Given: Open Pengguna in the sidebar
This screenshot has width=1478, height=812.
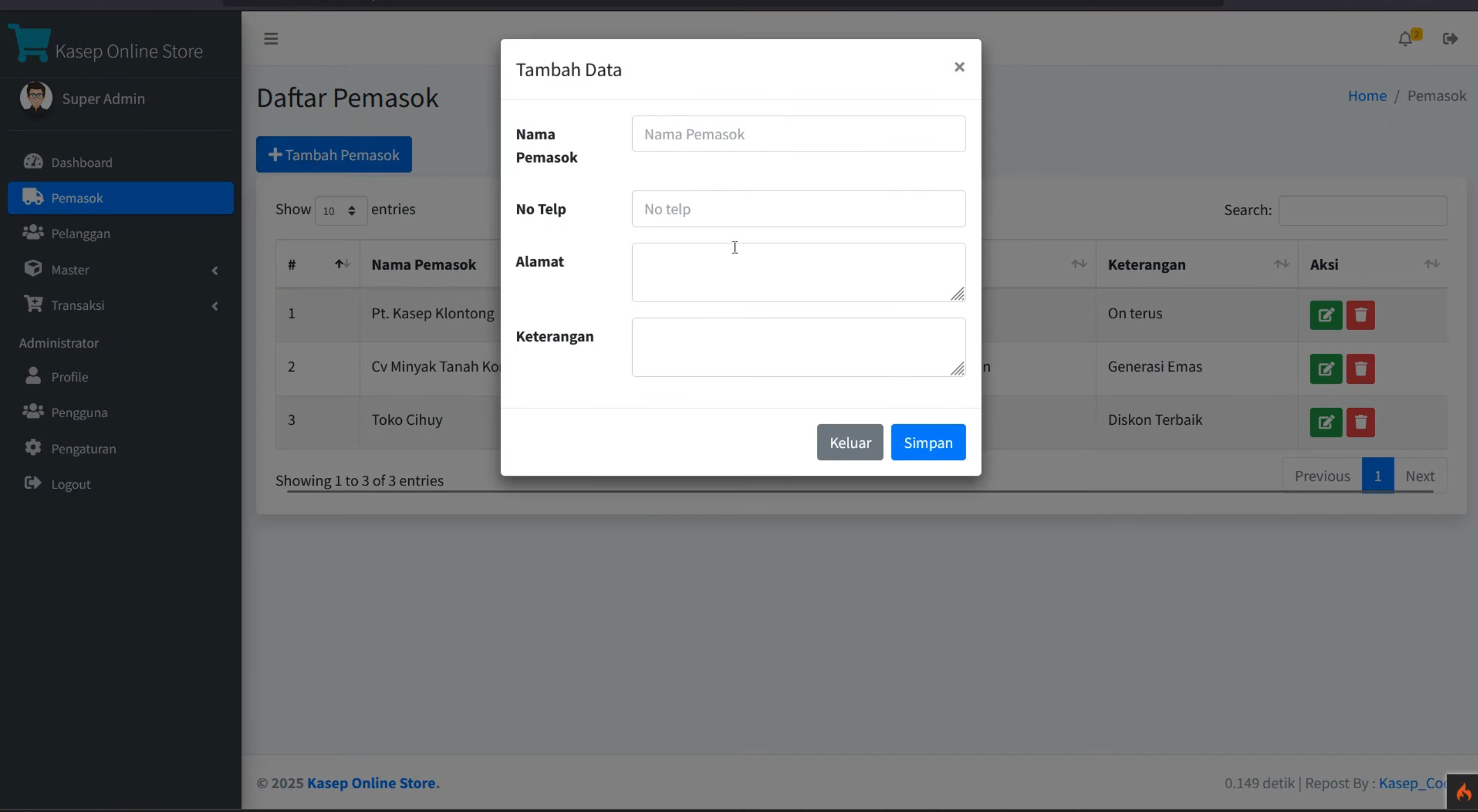Looking at the screenshot, I should pyautogui.click(x=120, y=413).
